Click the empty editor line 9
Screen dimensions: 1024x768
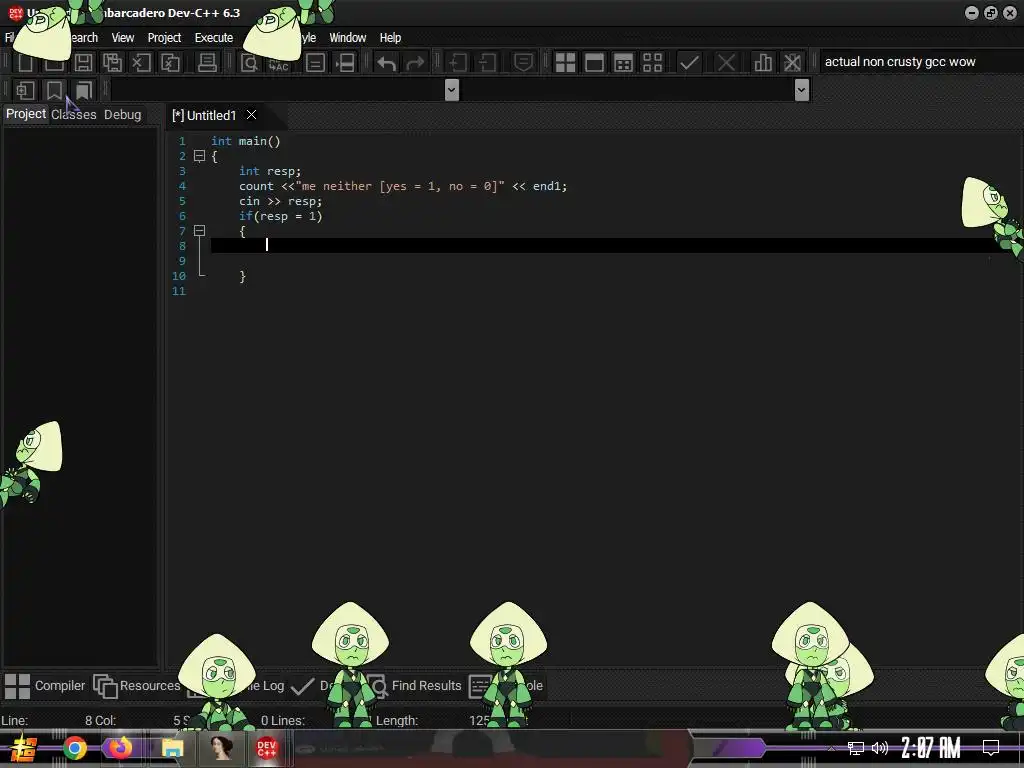pyautogui.click(x=614, y=261)
